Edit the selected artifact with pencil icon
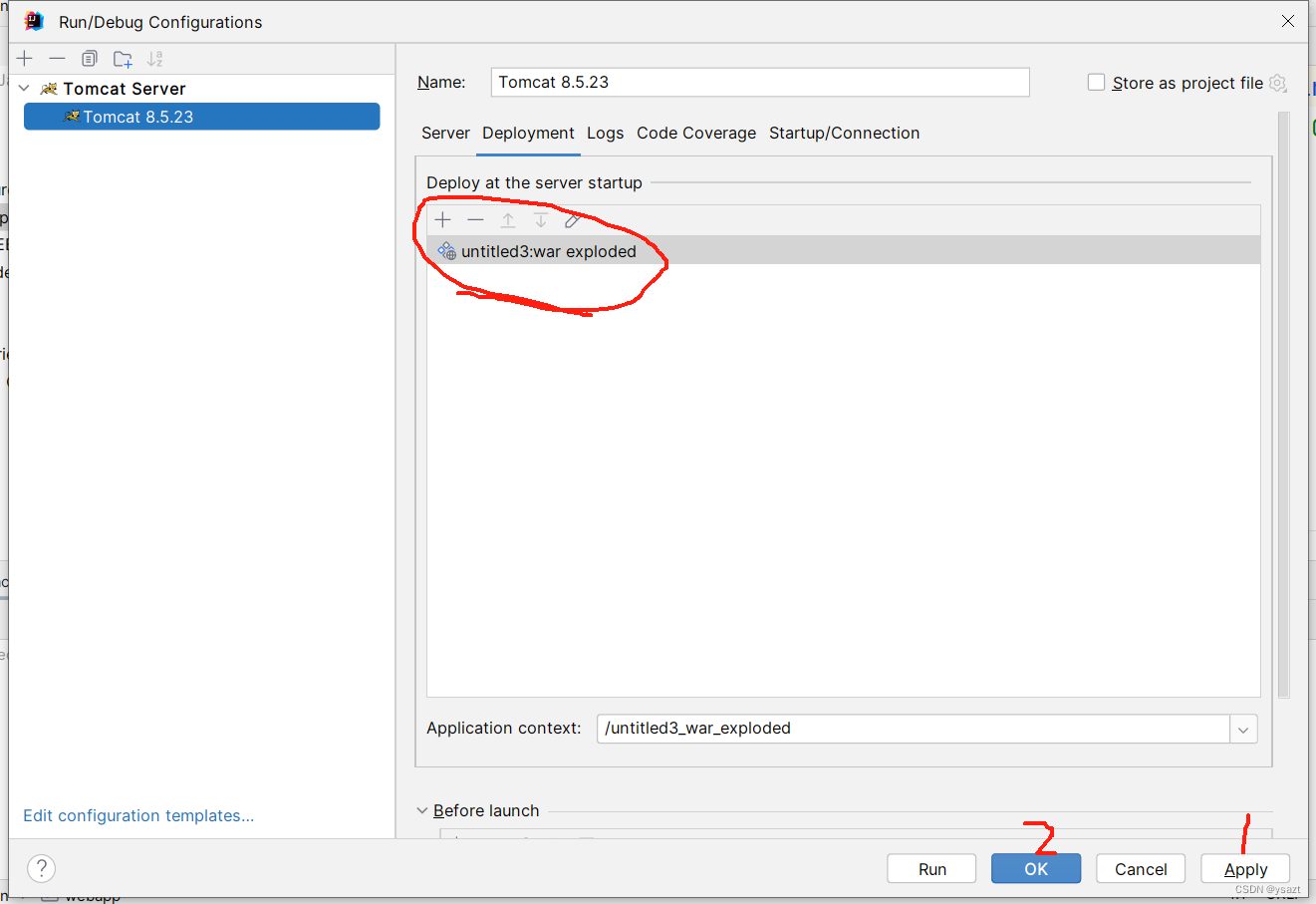 pos(573,220)
